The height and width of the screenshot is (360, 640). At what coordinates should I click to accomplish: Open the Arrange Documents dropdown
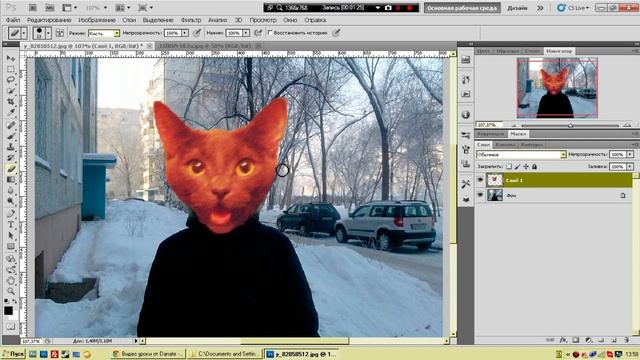pyautogui.click(x=122, y=8)
